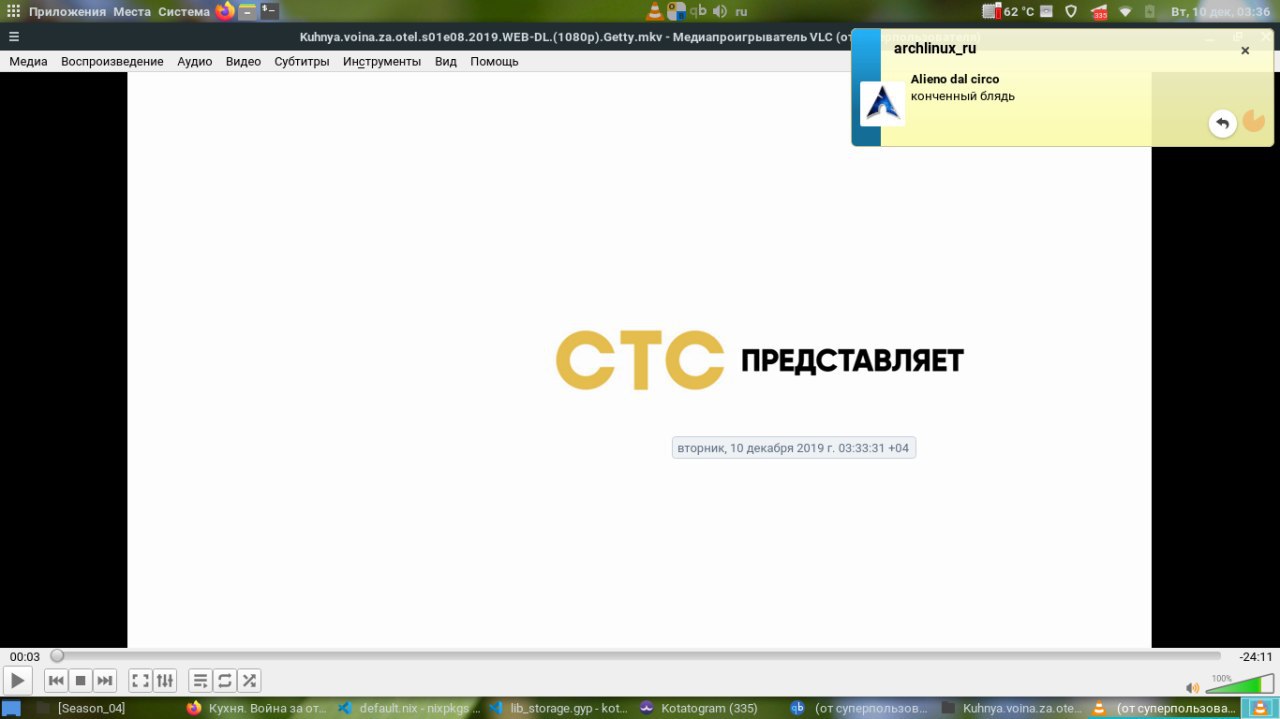Screen dimensions: 1280x719
Task: Open the Система panel menu
Action: (x=184, y=11)
